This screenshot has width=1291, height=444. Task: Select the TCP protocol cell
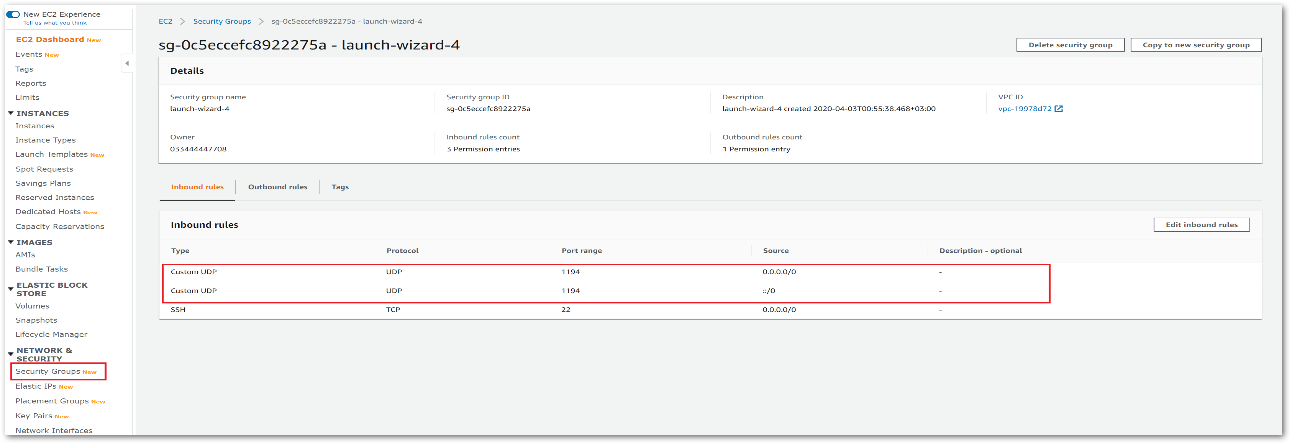(x=393, y=310)
